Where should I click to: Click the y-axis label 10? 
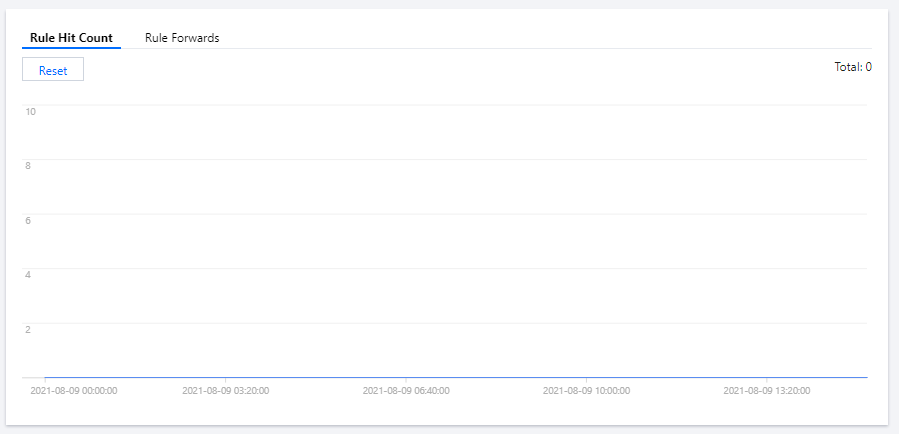(x=30, y=111)
